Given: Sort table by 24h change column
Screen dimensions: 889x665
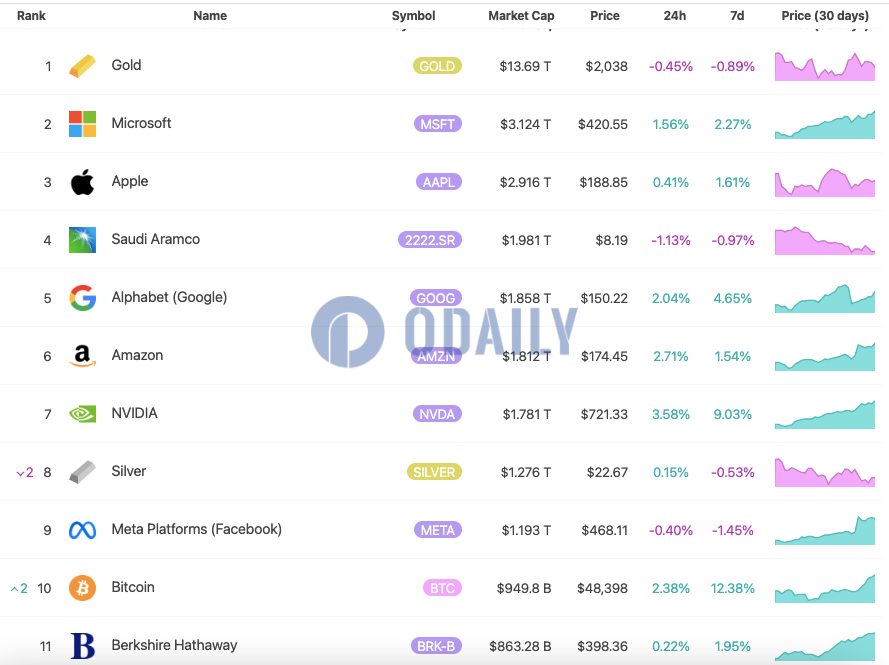Looking at the screenshot, I should 675,16.
